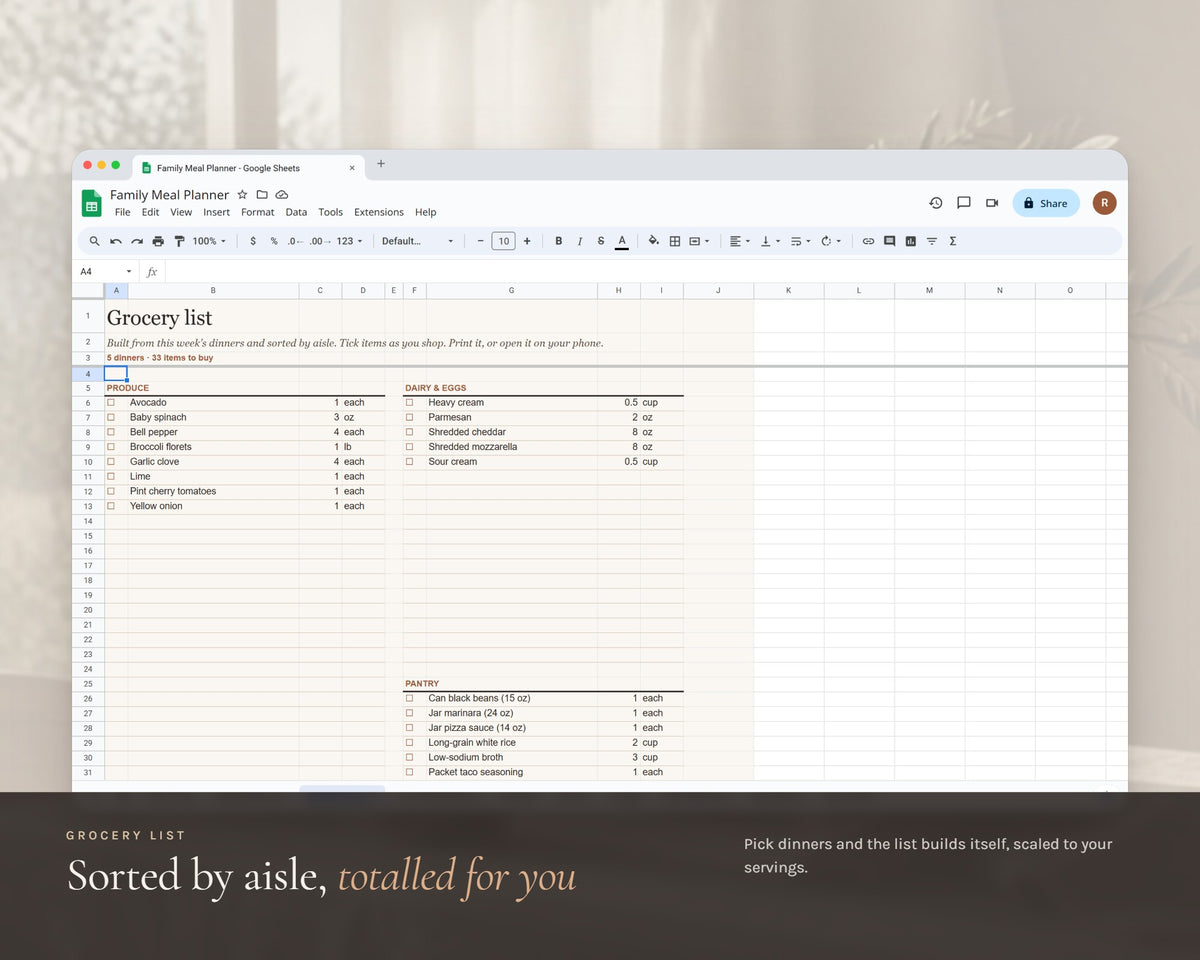Increase font size with the plus button
Image resolution: width=1200 pixels, height=960 pixels.
coord(527,241)
